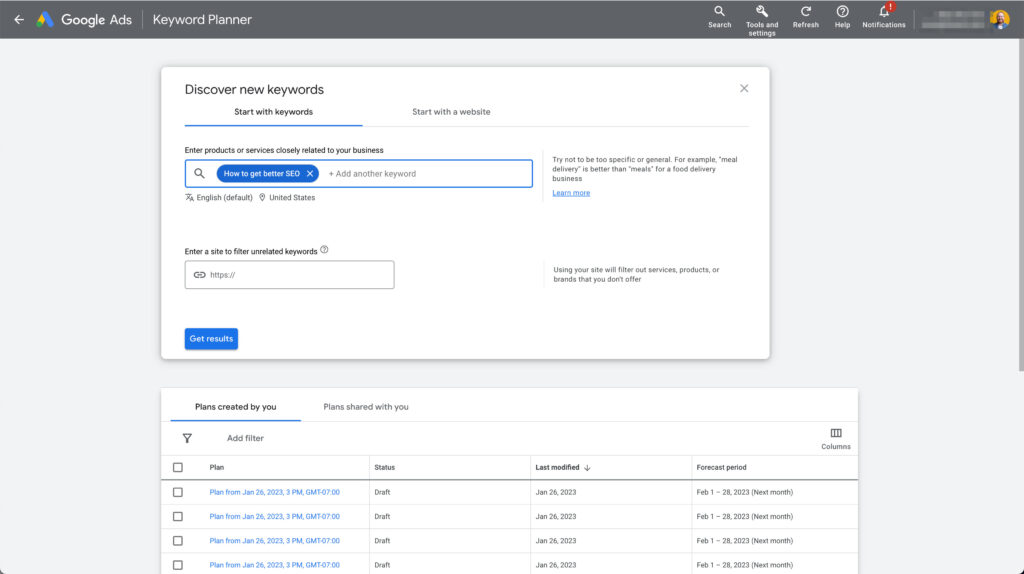Click the Get results button

[211, 339]
